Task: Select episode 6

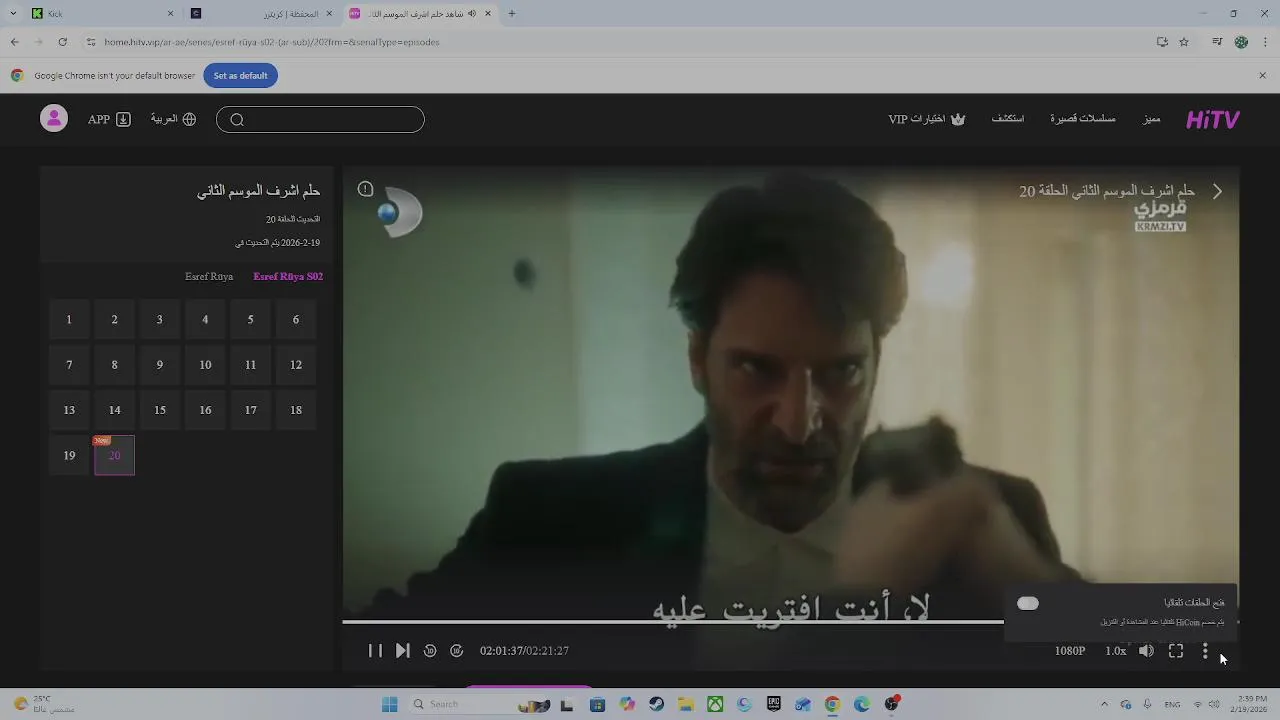Action: coord(296,320)
